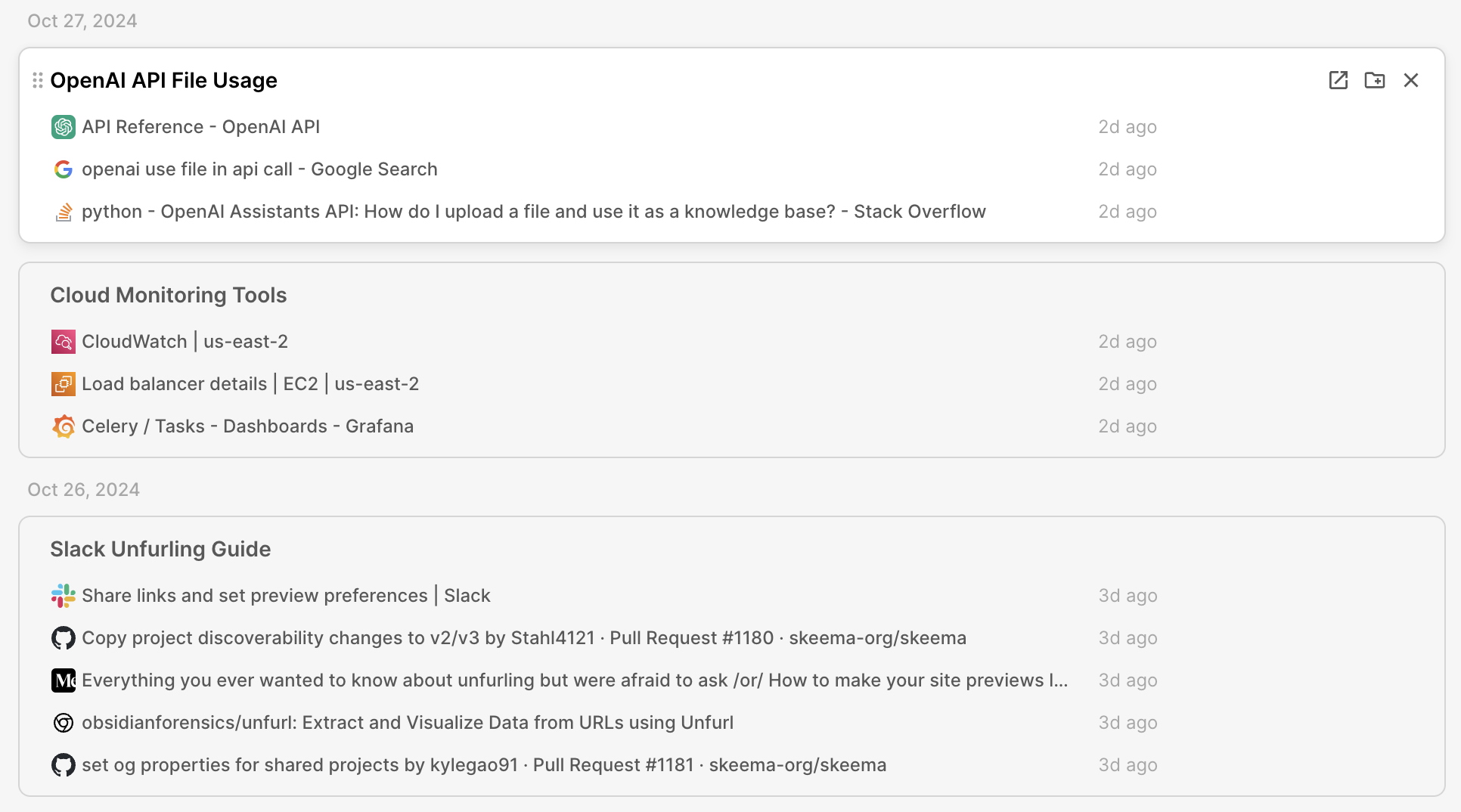Open OpenAI API File Usage group in new window
This screenshot has width=1461, height=812.
(x=1338, y=80)
